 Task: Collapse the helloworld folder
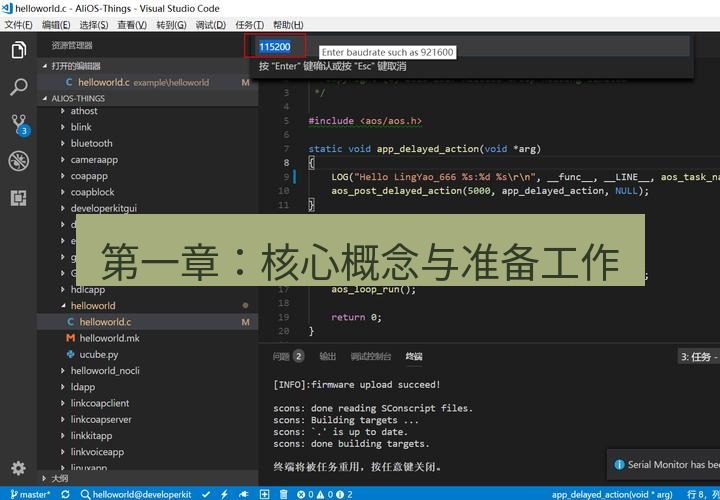[93, 305]
